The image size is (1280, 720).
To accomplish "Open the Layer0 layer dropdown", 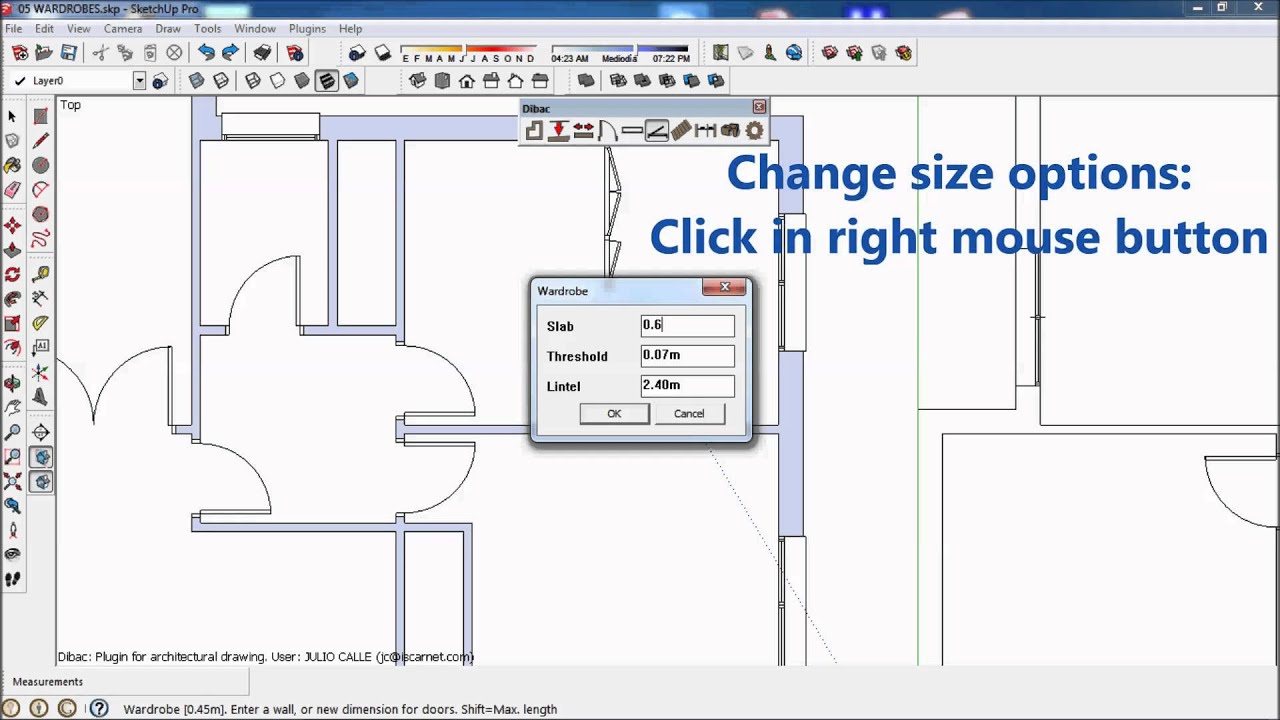I will coord(139,81).
